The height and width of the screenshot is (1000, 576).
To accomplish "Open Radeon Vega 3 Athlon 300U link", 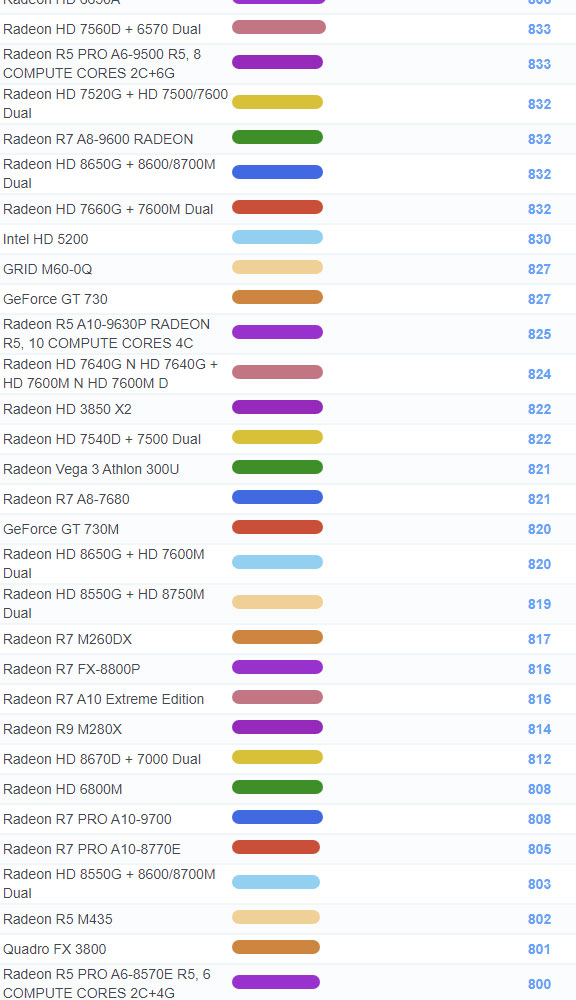I will pyautogui.click(x=91, y=469).
